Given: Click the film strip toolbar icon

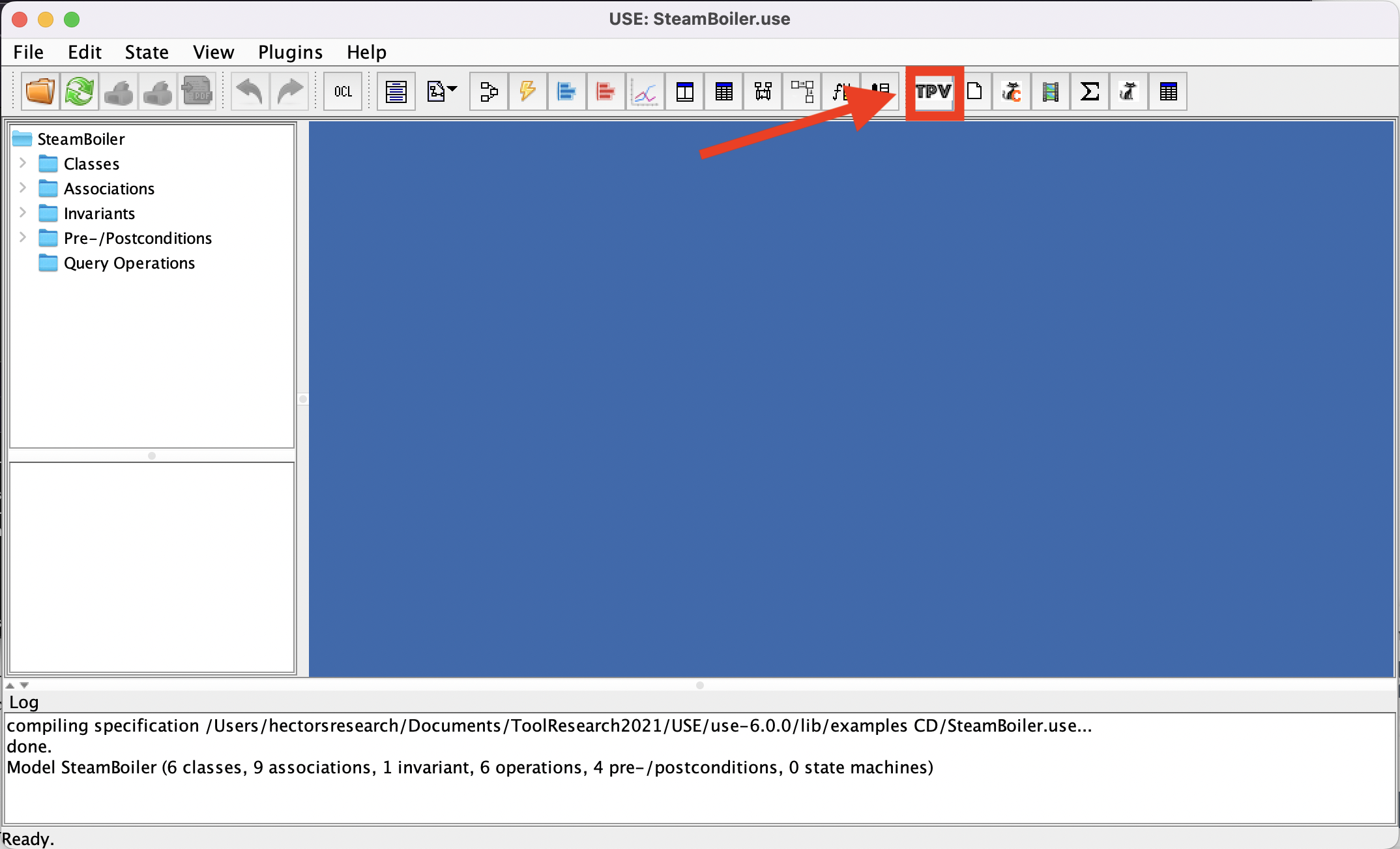Looking at the screenshot, I should [1050, 91].
